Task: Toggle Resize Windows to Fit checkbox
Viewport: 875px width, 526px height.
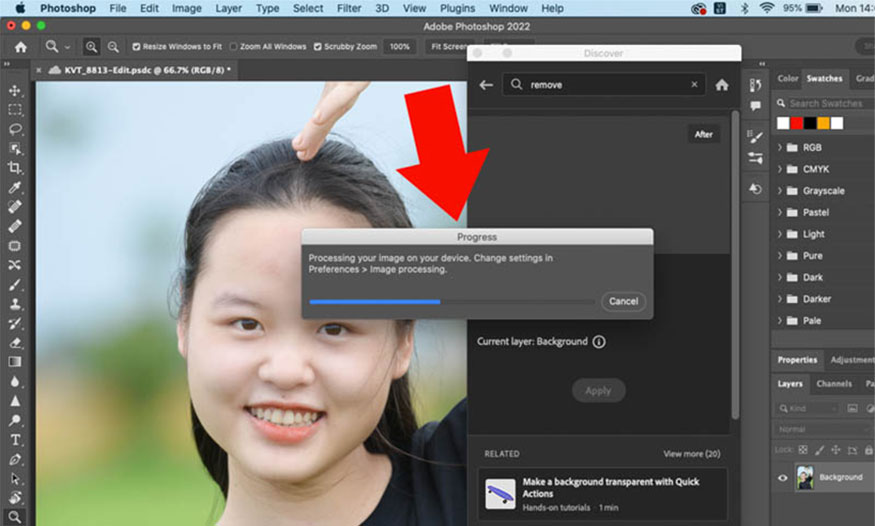Action: 136,47
